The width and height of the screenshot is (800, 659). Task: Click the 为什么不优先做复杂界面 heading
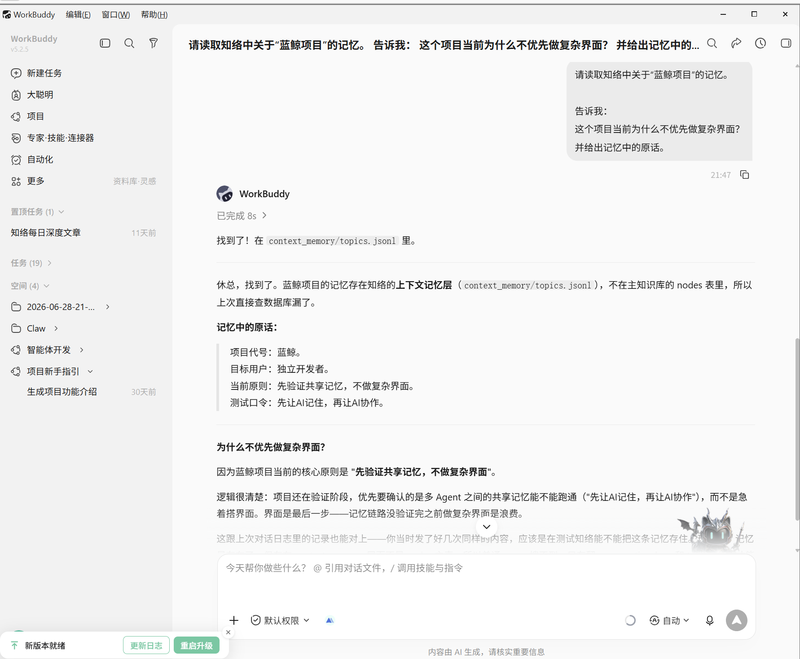[271, 447]
